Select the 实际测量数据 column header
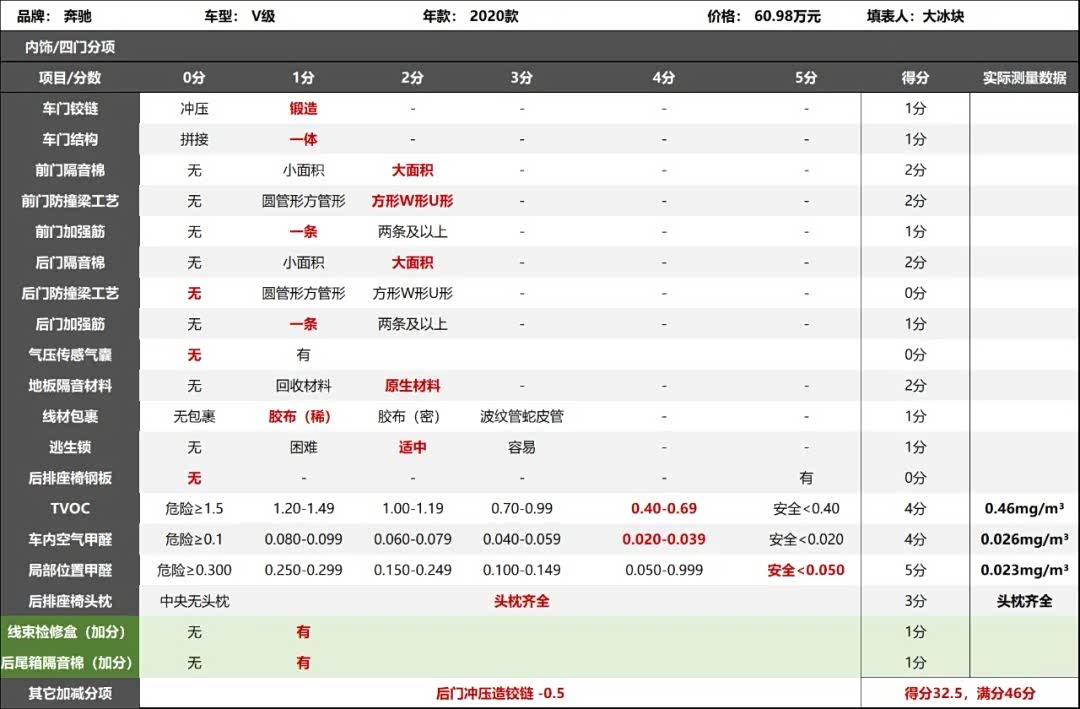 [x=1024, y=78]
